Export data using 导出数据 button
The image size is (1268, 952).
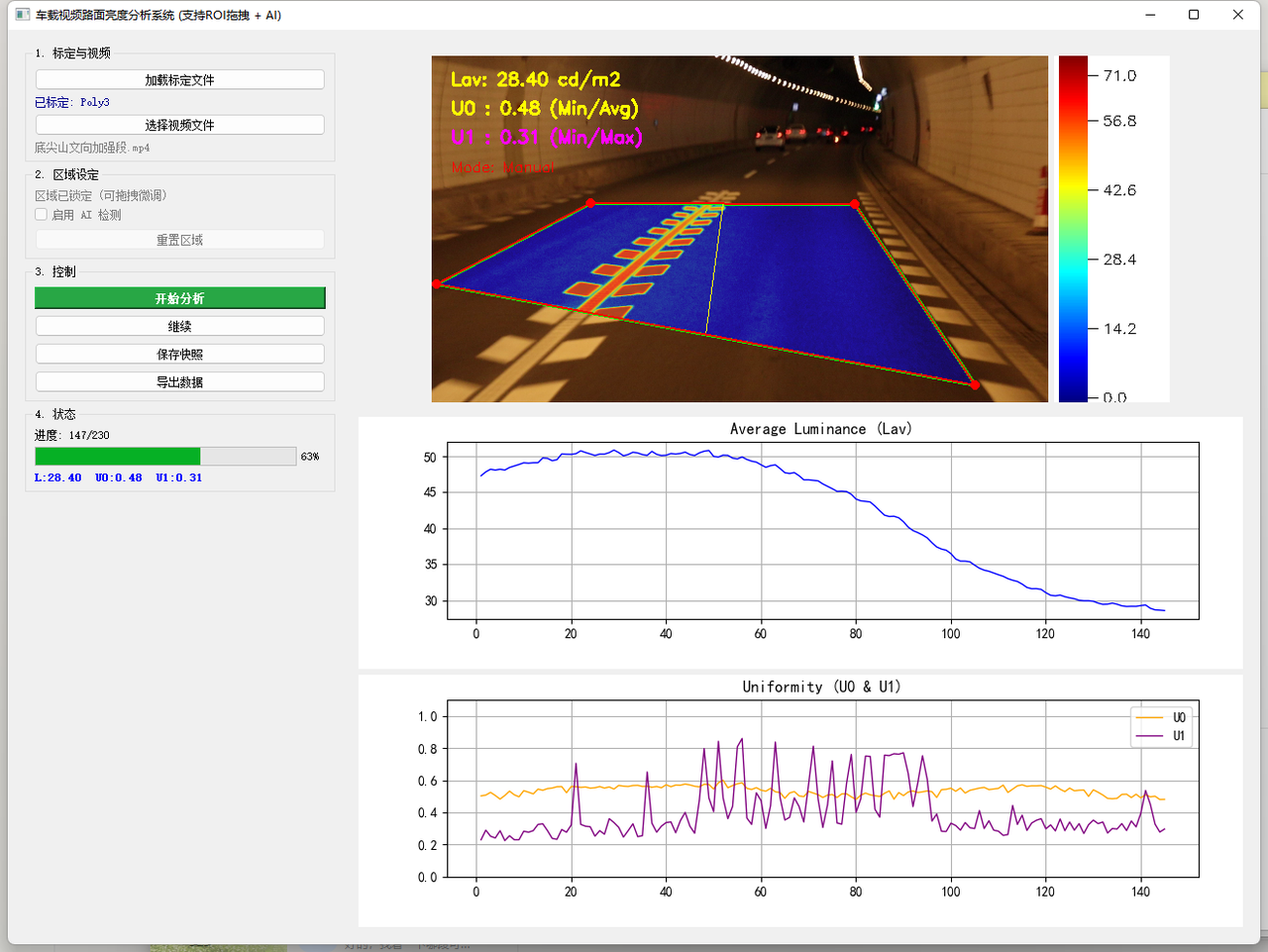click(x=179, y=381)
